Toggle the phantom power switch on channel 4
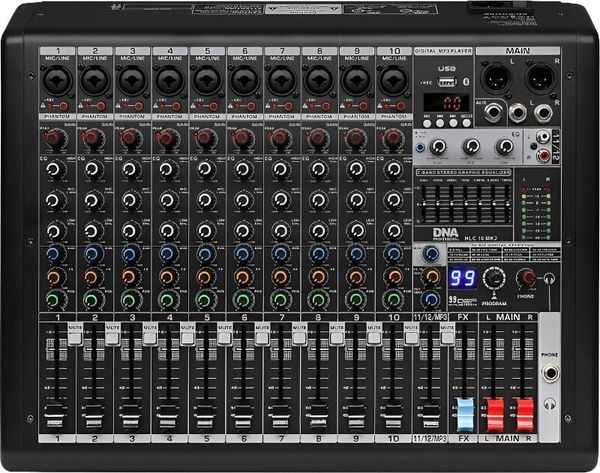 (174, 105)
